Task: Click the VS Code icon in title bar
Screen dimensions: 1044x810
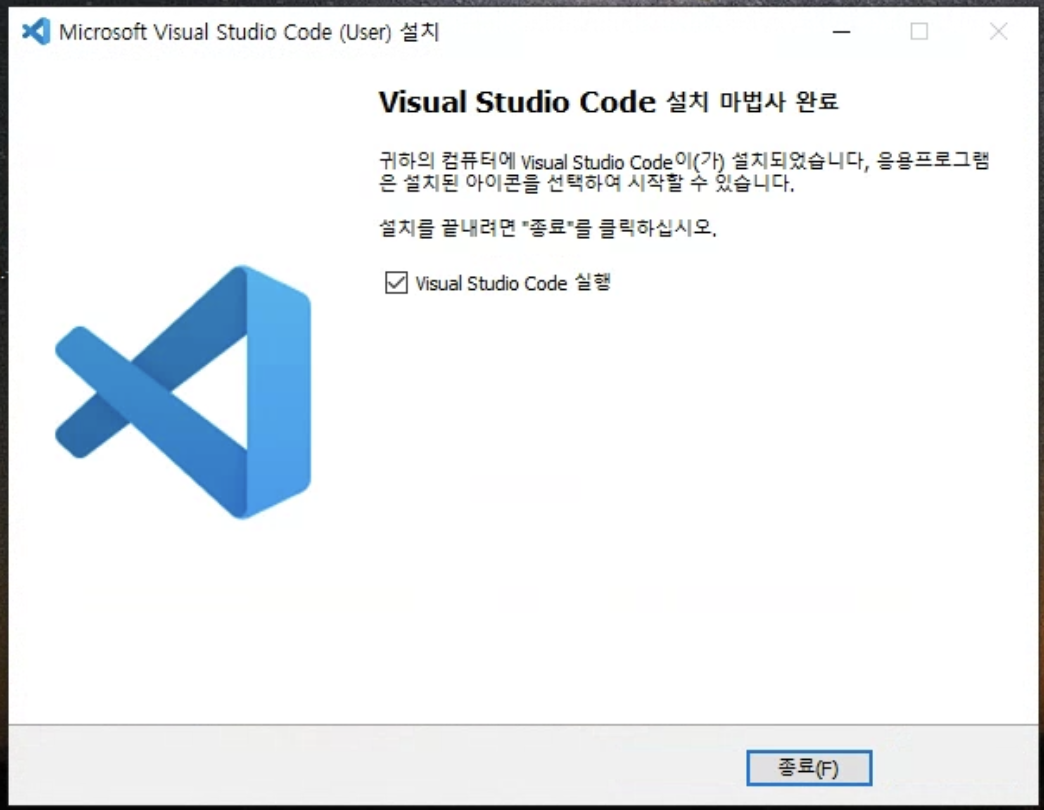Action: [x=36, y=31]
